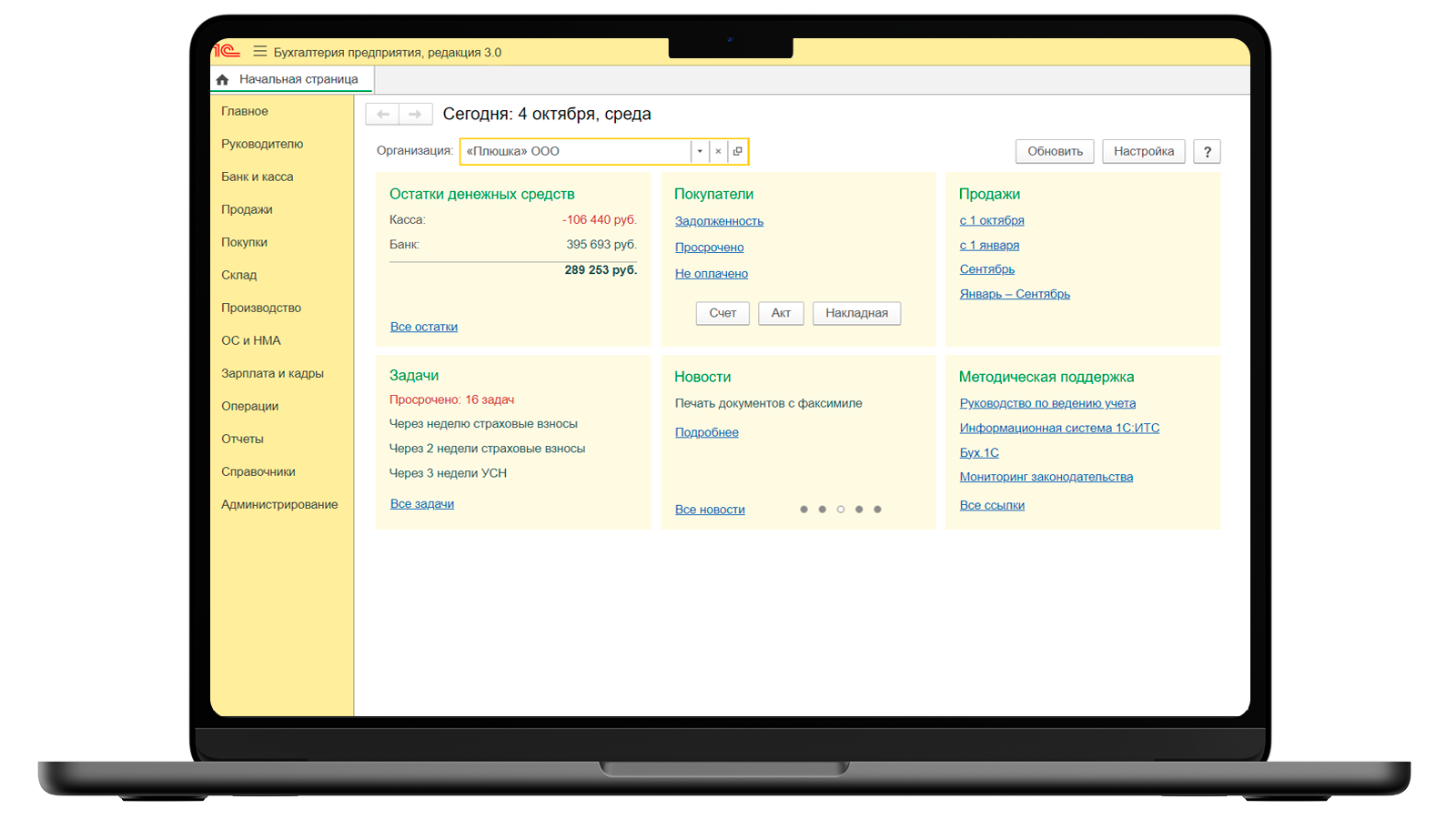Create a Накладная for buyers
Image resolution: width=1456 pixels, height=819 pixels.
click(x=856, y=313)
